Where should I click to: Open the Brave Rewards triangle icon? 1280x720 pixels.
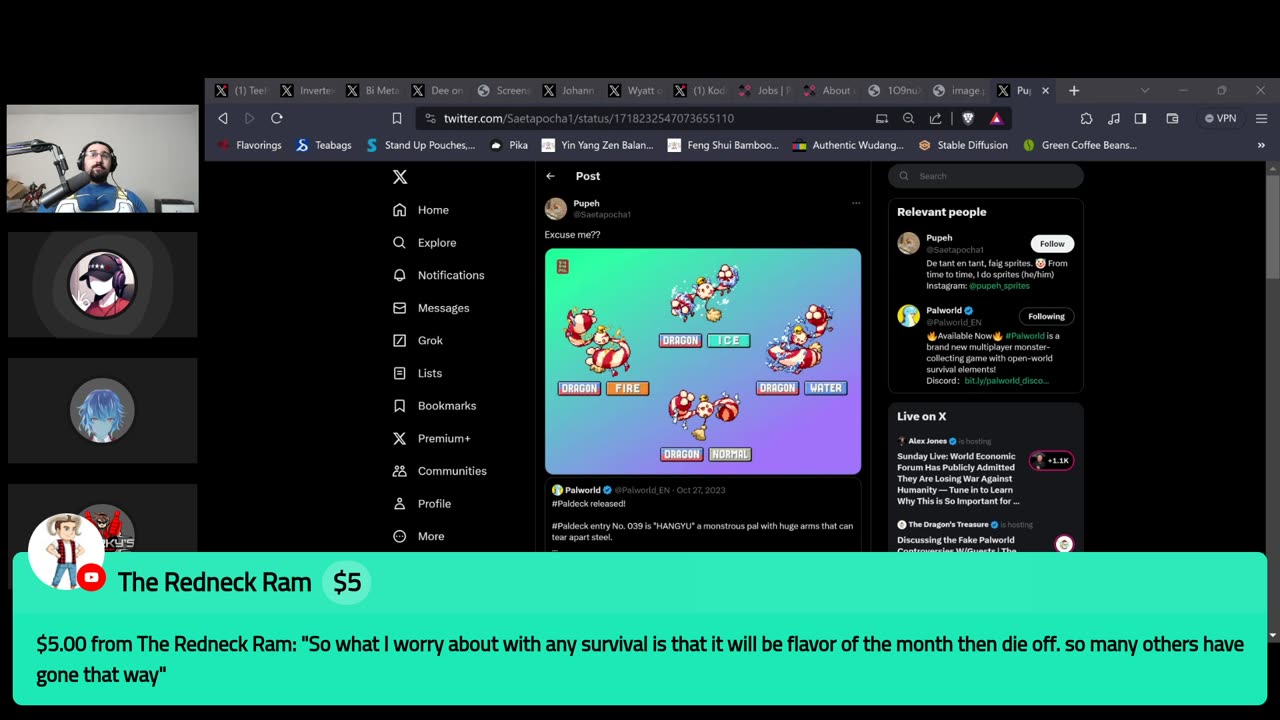[x=996, y=118]
